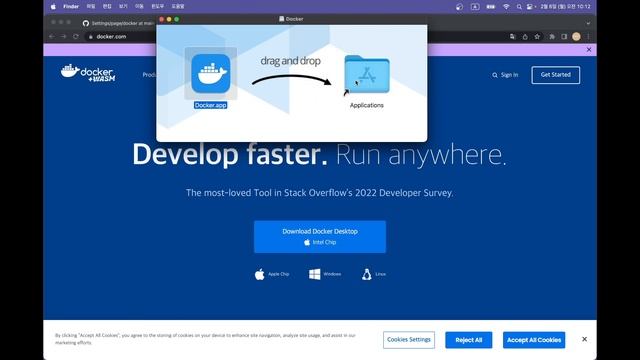Screen dimensions: 640x360
Task: Dismiss the cookie consent banner
Action: click(x=584, y=339)
